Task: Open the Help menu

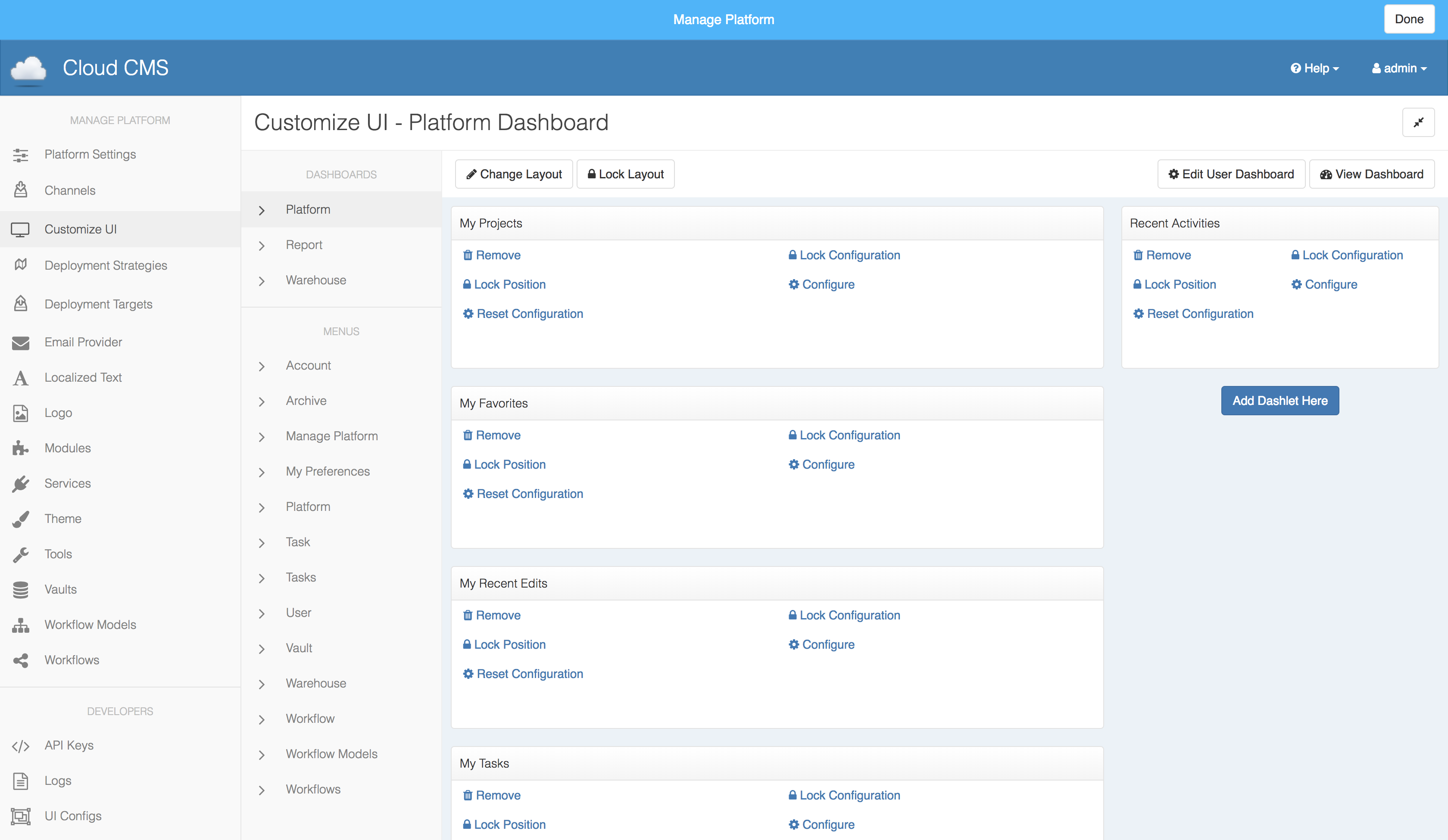Action: (x=1315, y=68)
